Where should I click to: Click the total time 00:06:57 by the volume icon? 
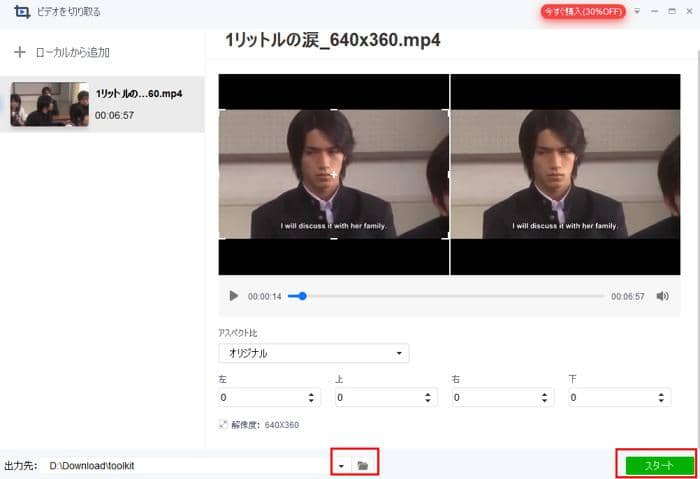tap(628, 296)
